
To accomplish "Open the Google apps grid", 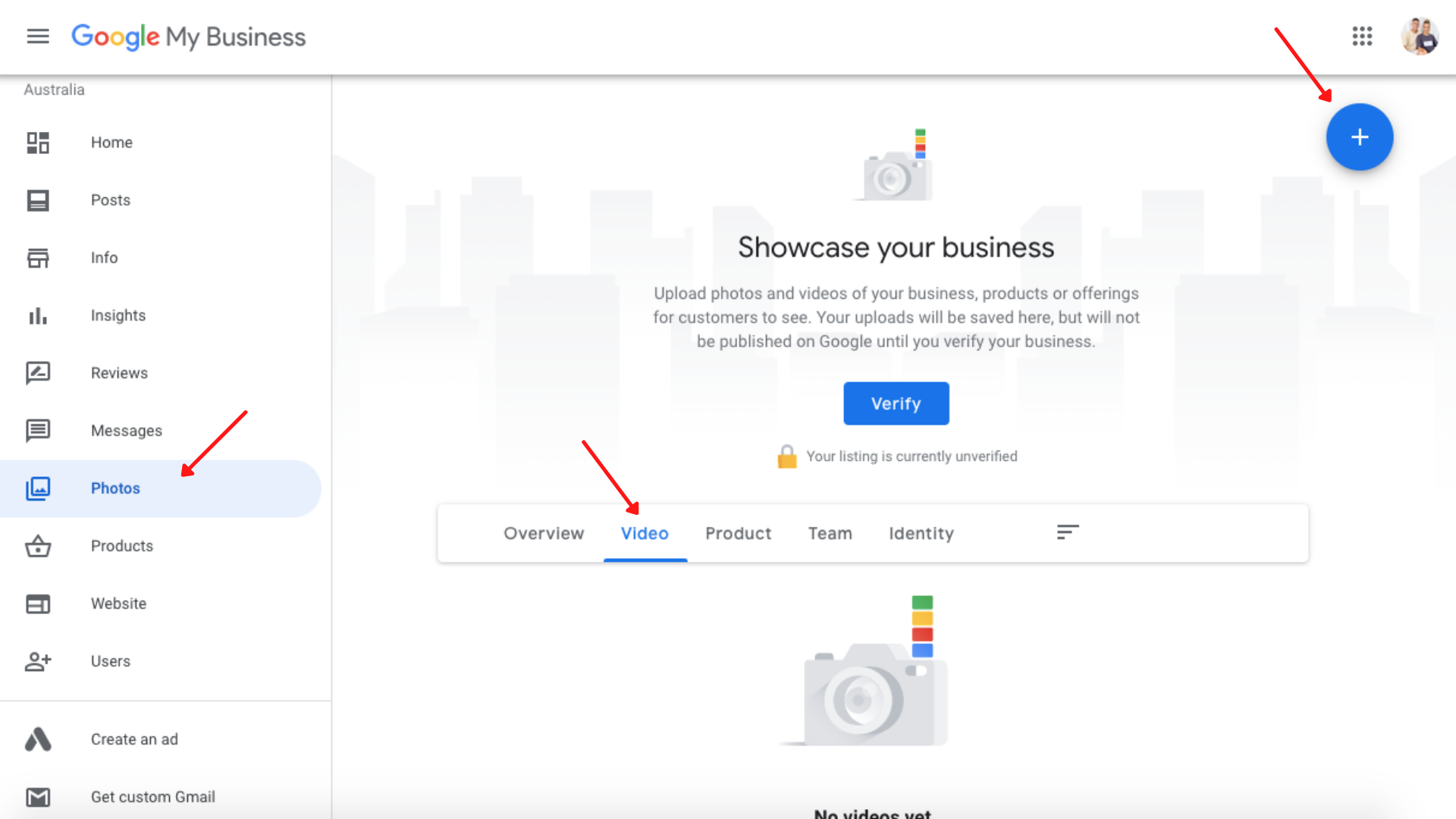I will (1362, 36).
